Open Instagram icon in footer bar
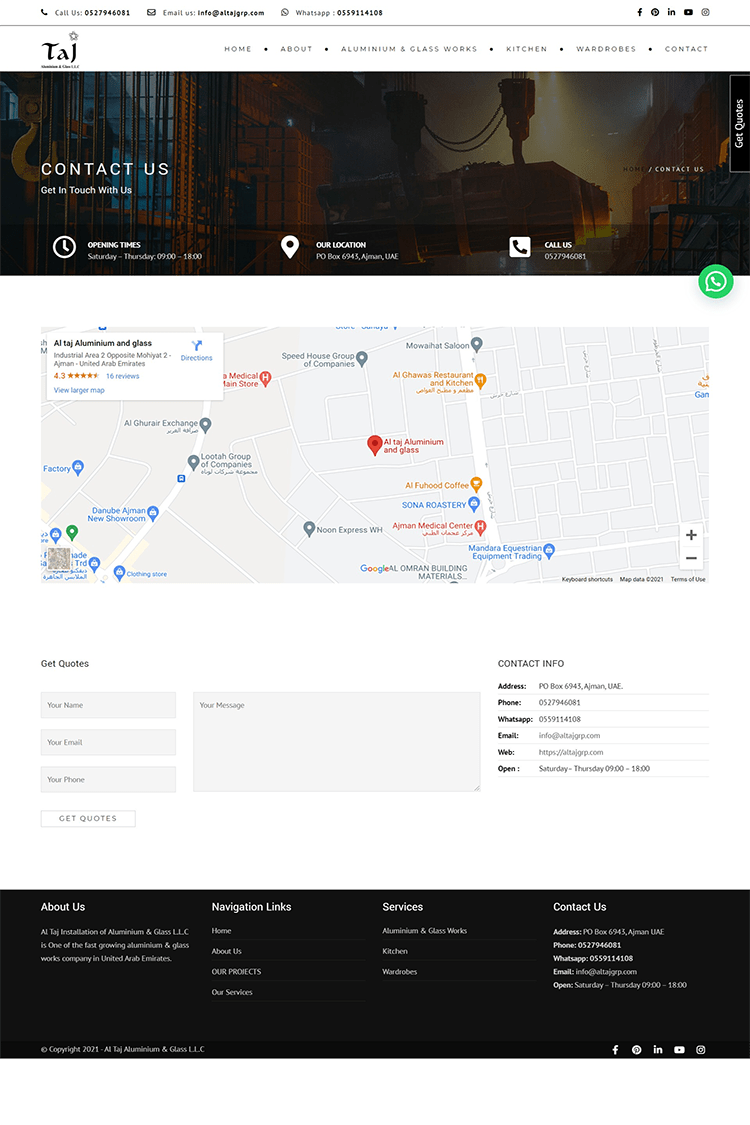The width and height of the screenshot is (750, 1125). 701,1050
